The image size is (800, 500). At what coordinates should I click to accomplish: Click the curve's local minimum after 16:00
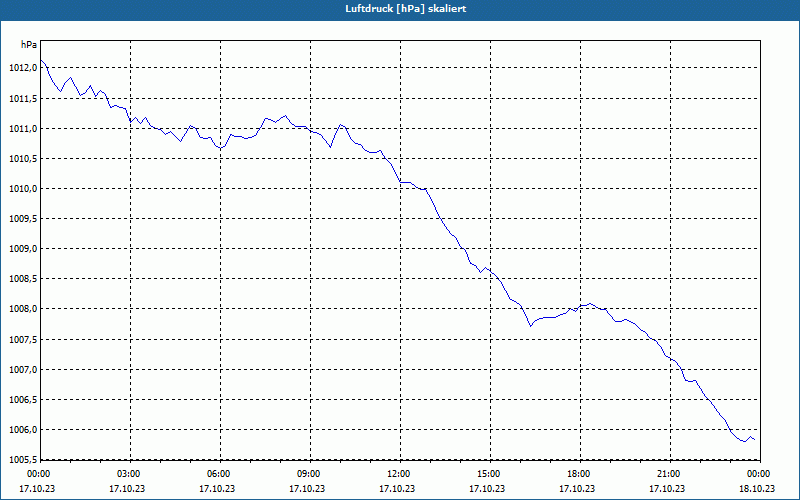(531, 326)
